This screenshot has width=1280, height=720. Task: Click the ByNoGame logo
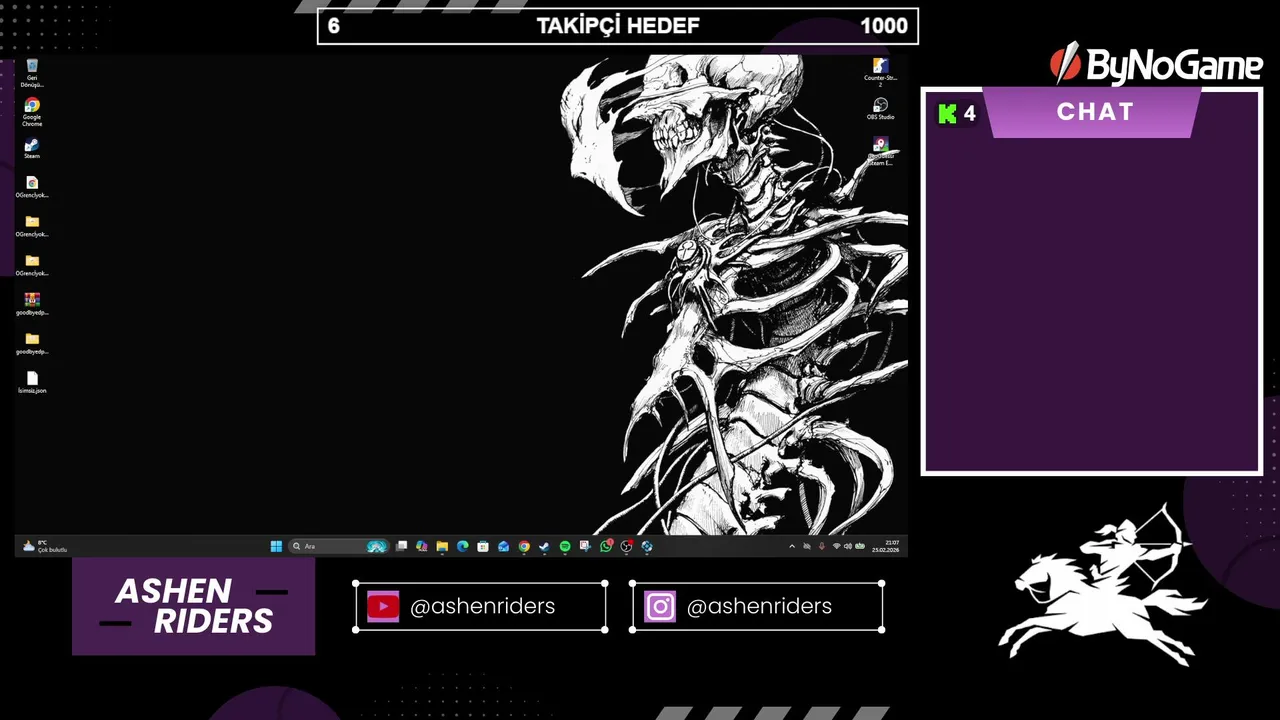1156,65
